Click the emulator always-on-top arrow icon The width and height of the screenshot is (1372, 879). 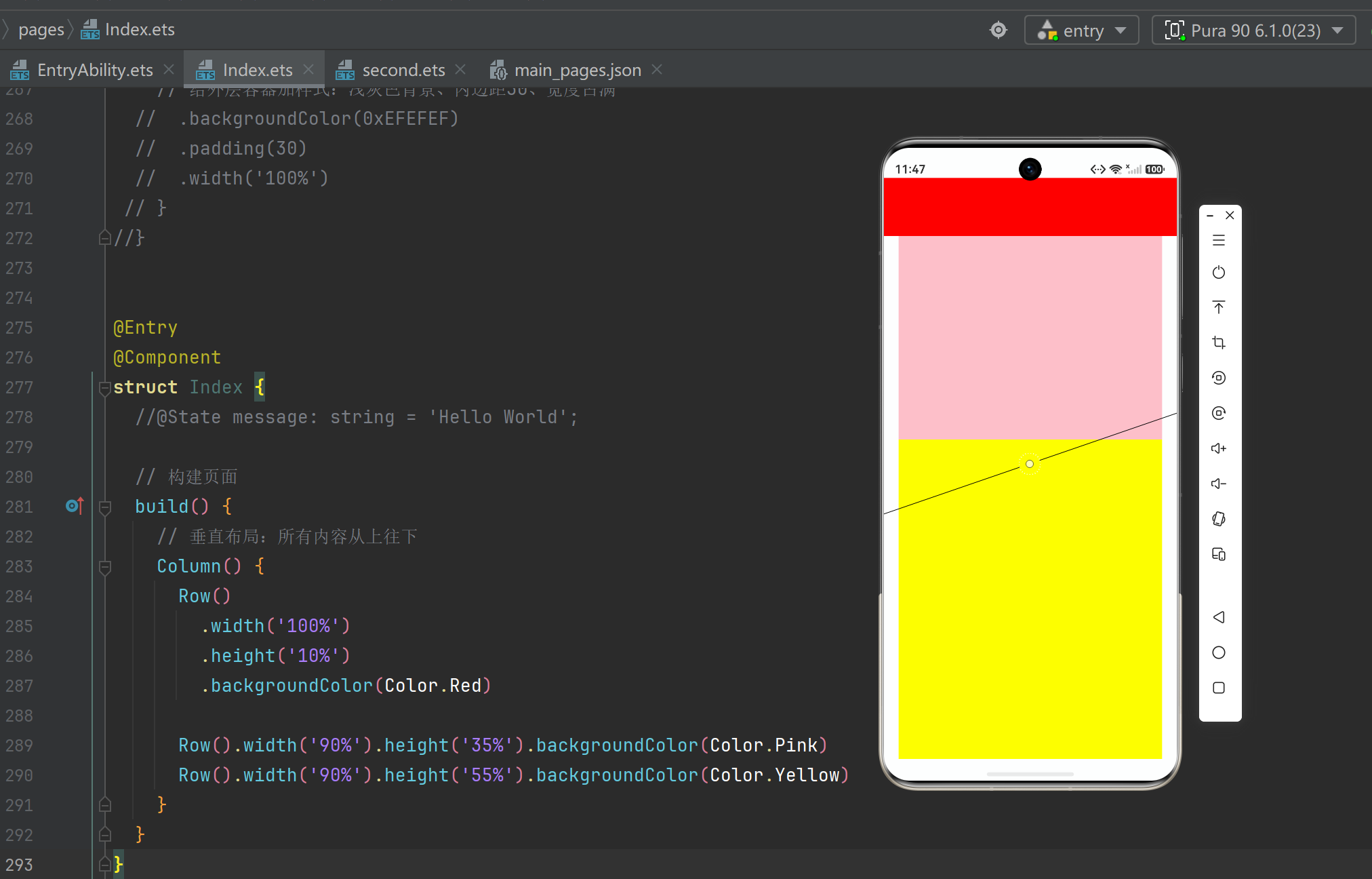click(1218, 307)
